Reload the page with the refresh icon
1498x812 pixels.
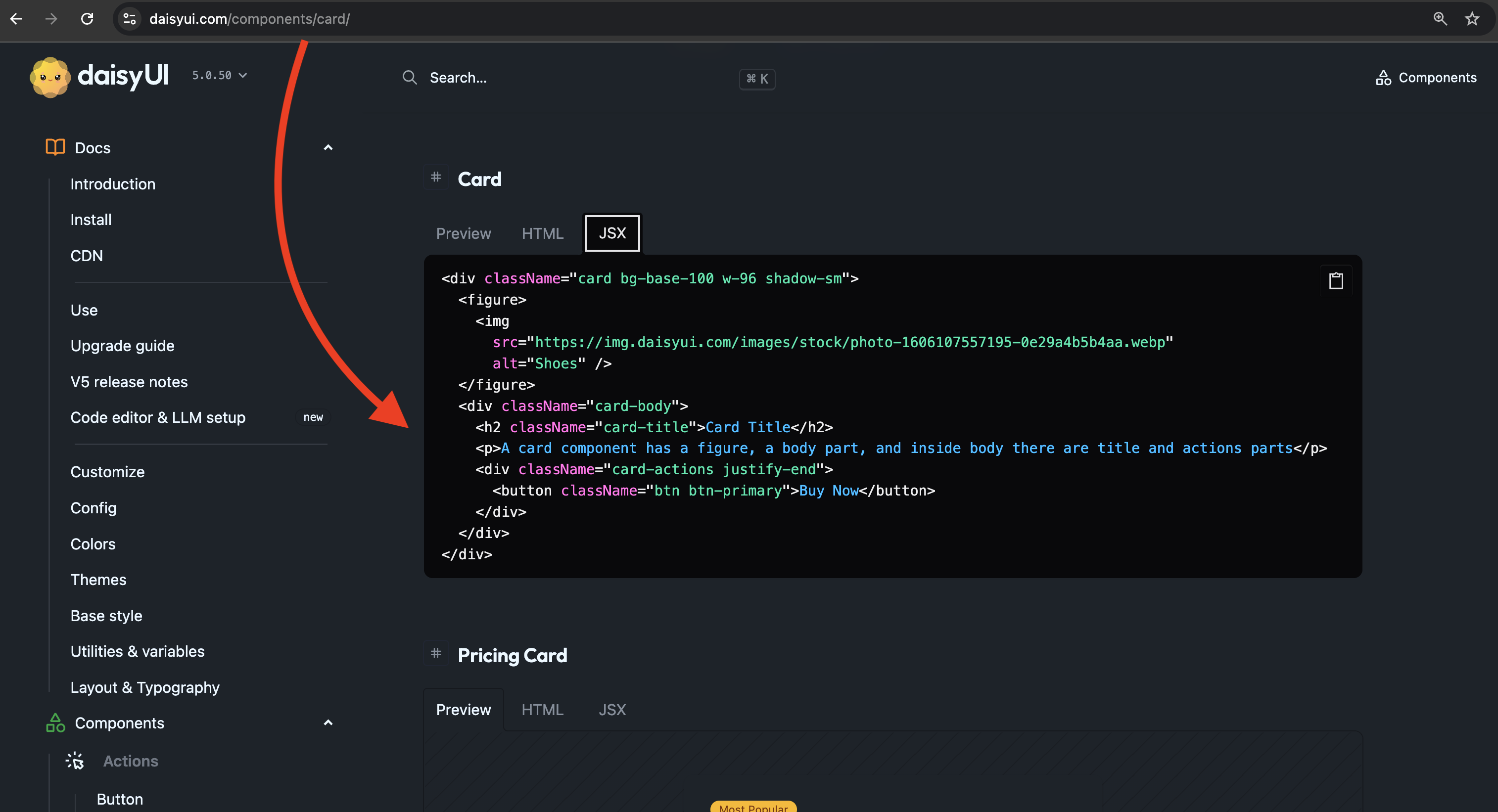click(87, 19)
